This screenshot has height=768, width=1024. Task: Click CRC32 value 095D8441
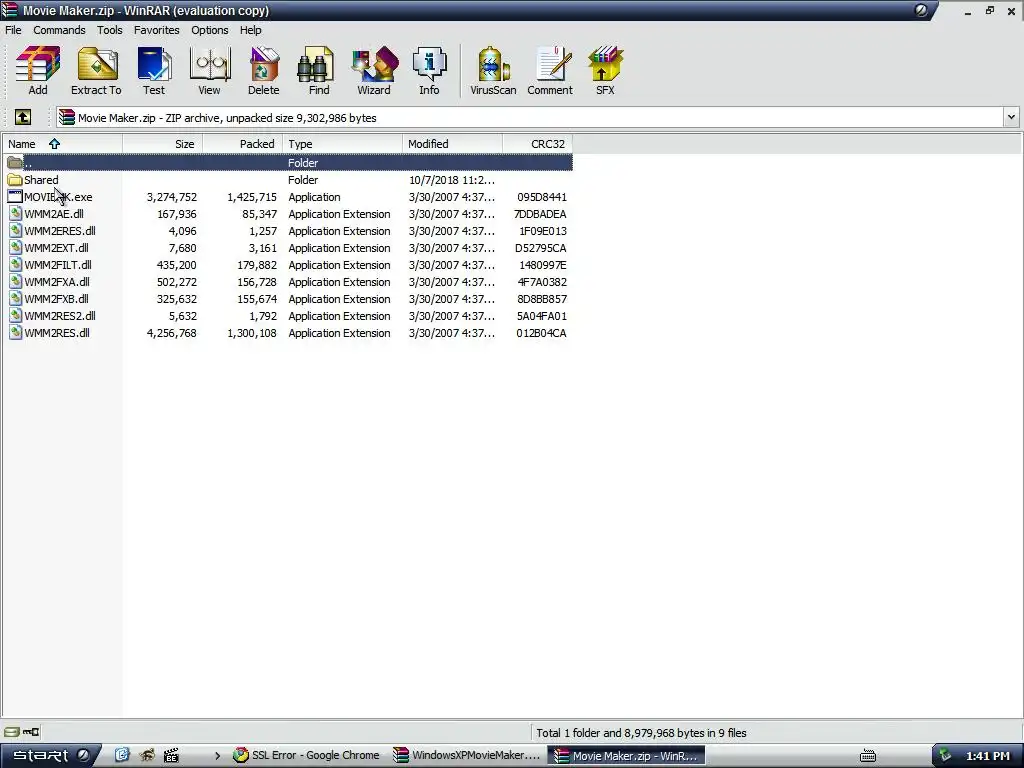(x=541, y=197)
